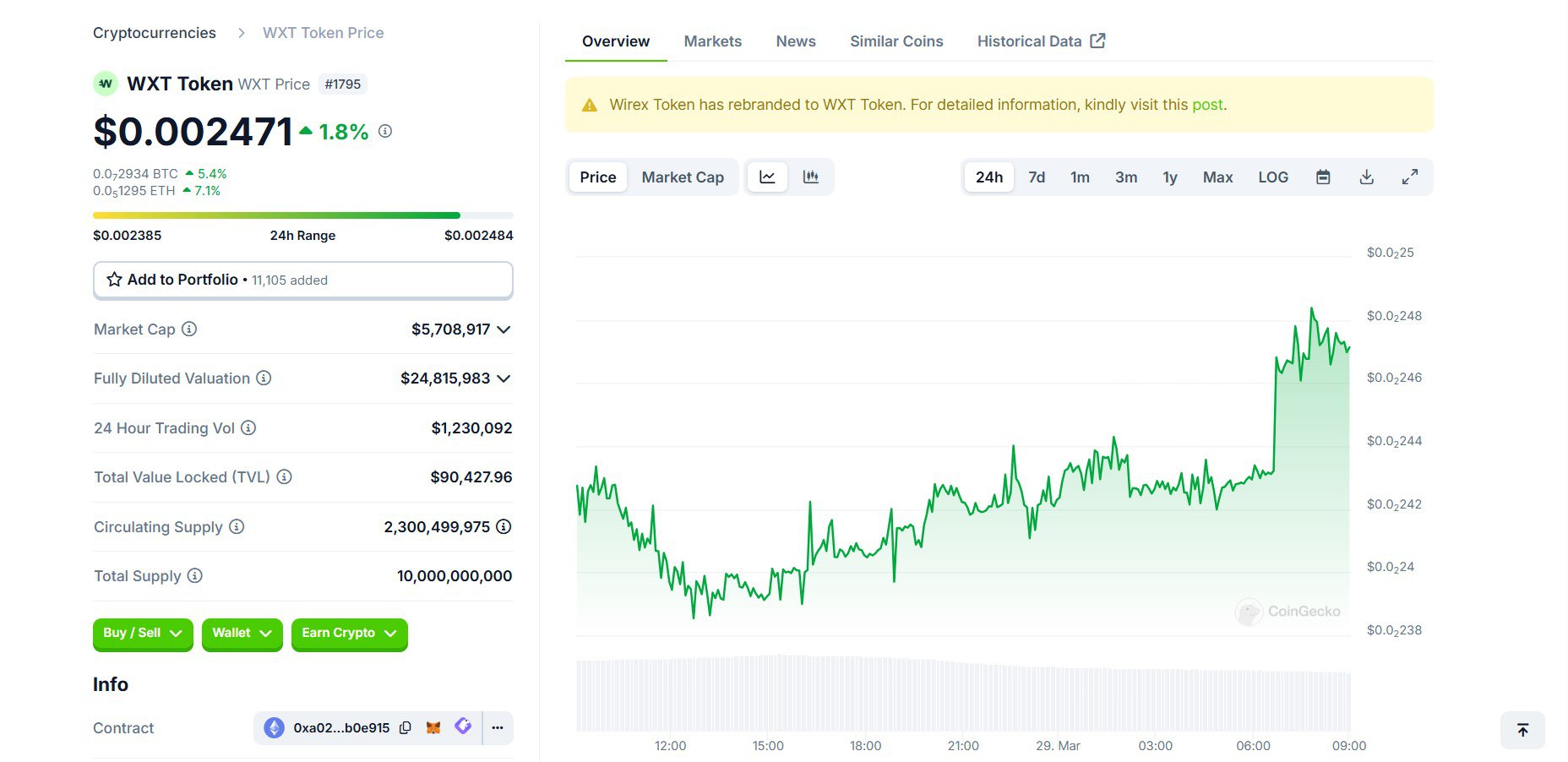The image size is (1568, 762).
Task: Click rank badge #1795
Action: click(343, 84)
